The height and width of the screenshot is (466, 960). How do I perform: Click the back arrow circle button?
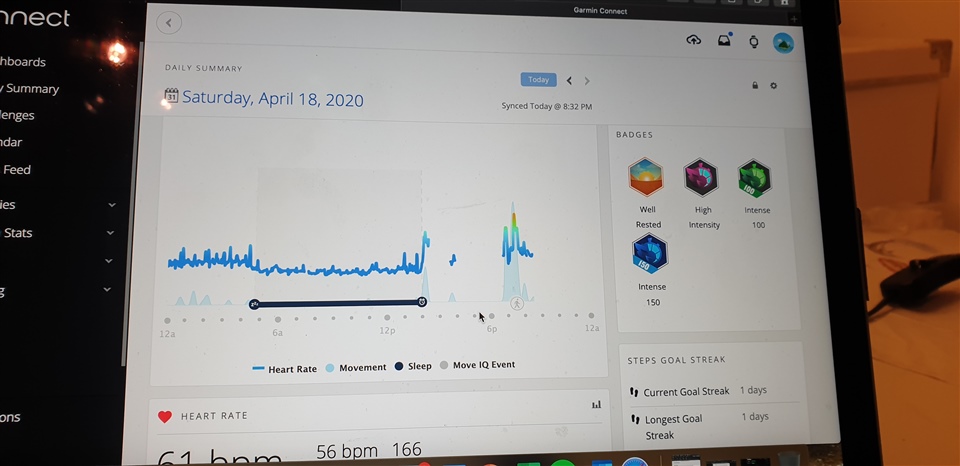click(x=168, y=23)
